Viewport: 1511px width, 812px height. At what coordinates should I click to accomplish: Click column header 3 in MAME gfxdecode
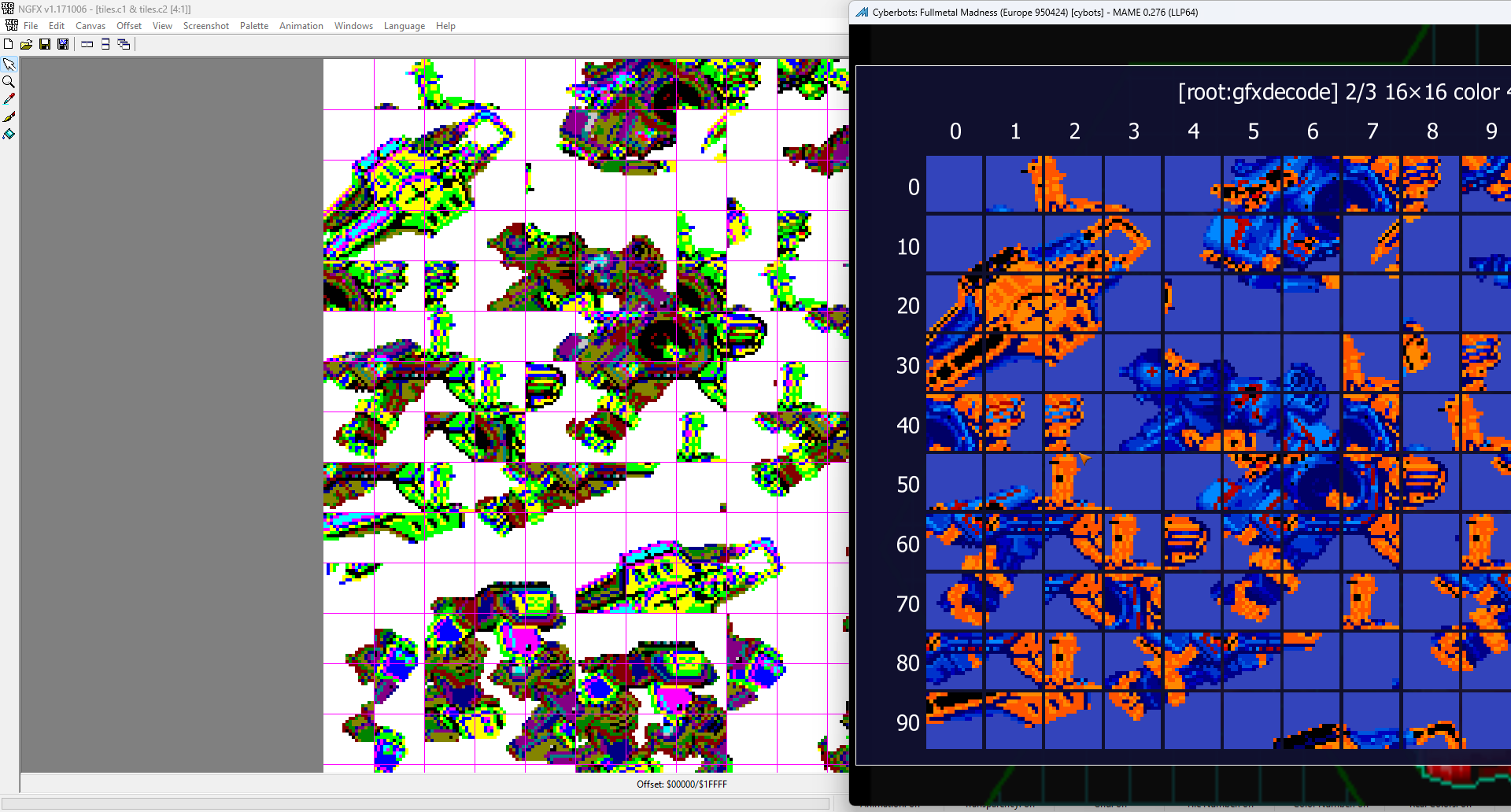tap(1134, 131)
